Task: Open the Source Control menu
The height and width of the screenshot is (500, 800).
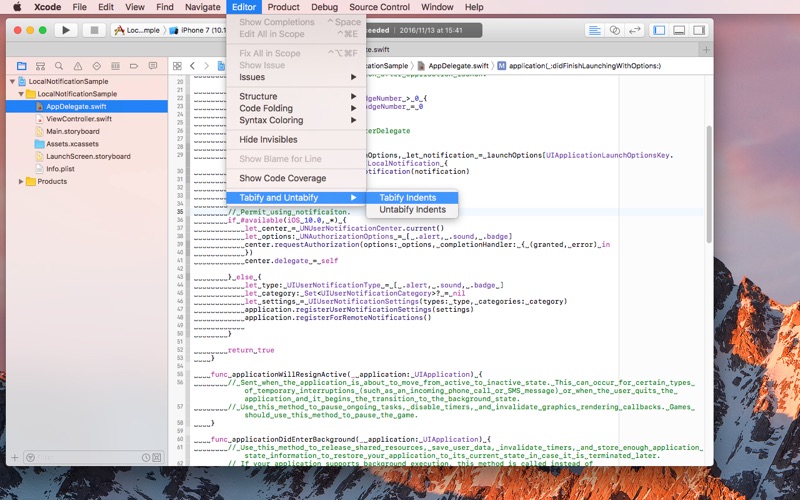Action: click(x=379, y=7)
